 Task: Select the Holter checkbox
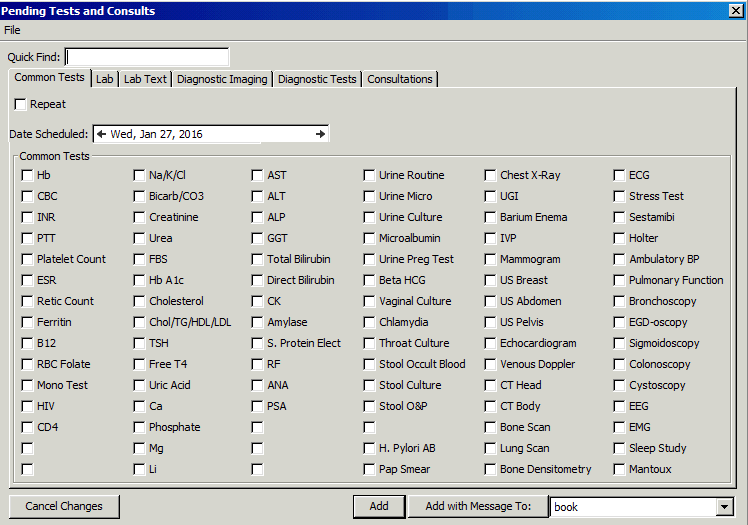(619, 238)
